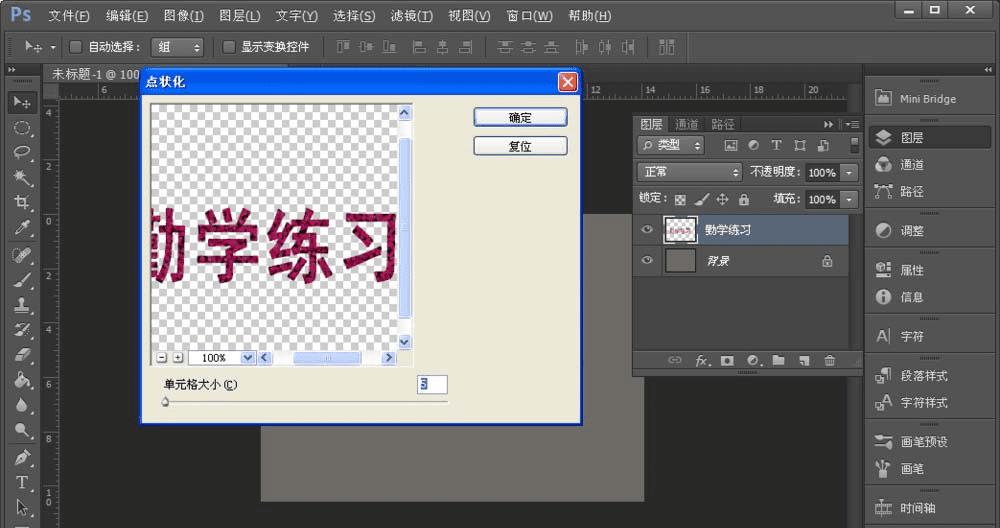Viewport: 1000px width, 528px height.
Task: Zoom out the preview with the minus button
Action: [162, 358]
